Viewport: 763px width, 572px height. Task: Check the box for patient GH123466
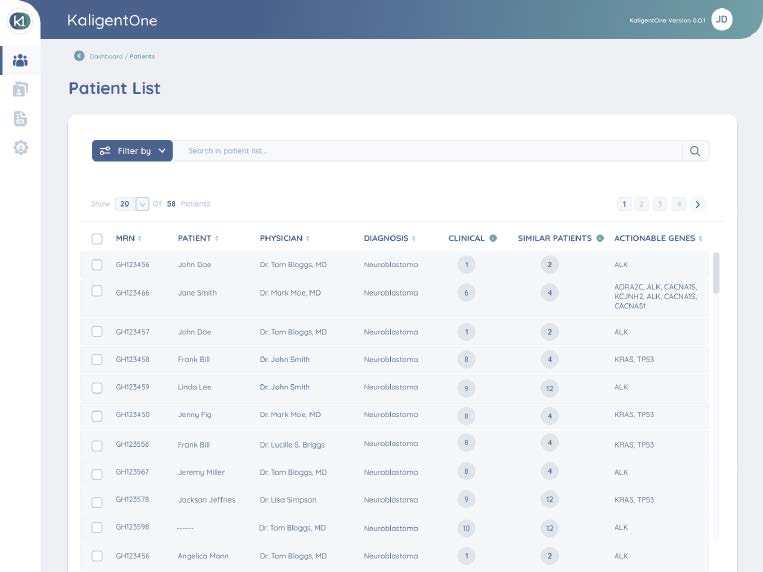pos(97,291)
